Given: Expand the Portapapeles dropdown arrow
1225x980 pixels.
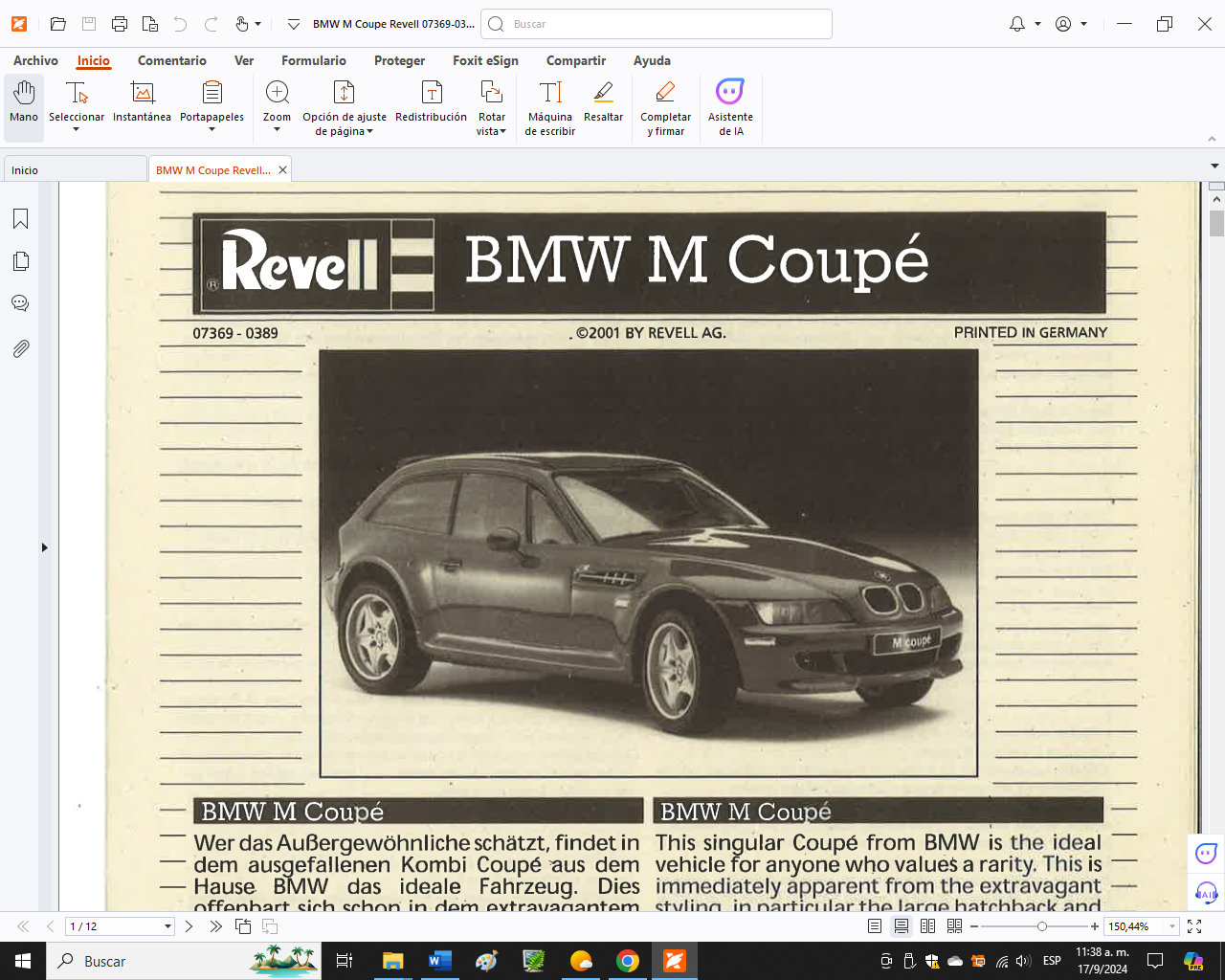Looking at the screenshot, I should click(212, 130).
